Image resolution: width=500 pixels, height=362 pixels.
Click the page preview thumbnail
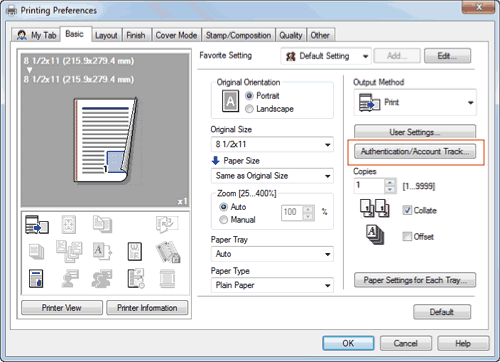105,140
